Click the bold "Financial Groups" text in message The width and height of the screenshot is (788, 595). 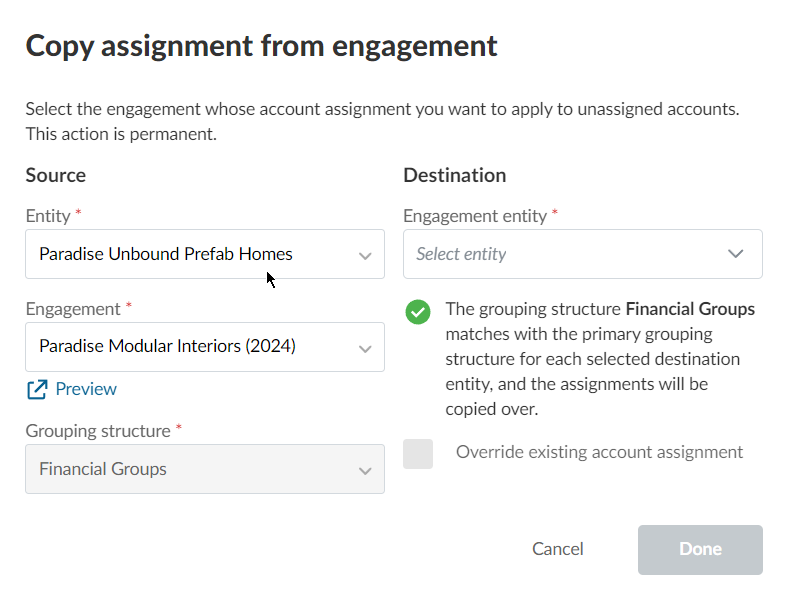(690, 309)
